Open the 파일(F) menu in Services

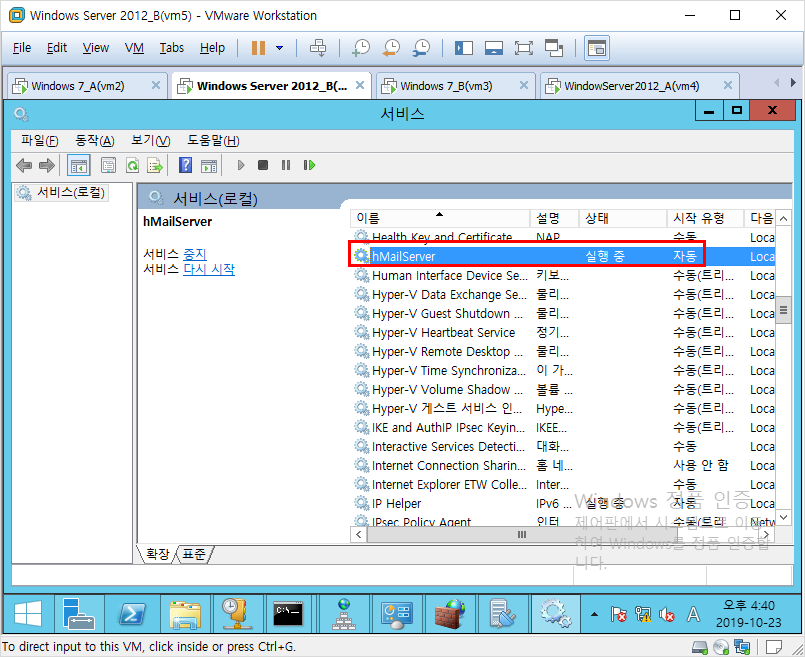tap(40, 141)
